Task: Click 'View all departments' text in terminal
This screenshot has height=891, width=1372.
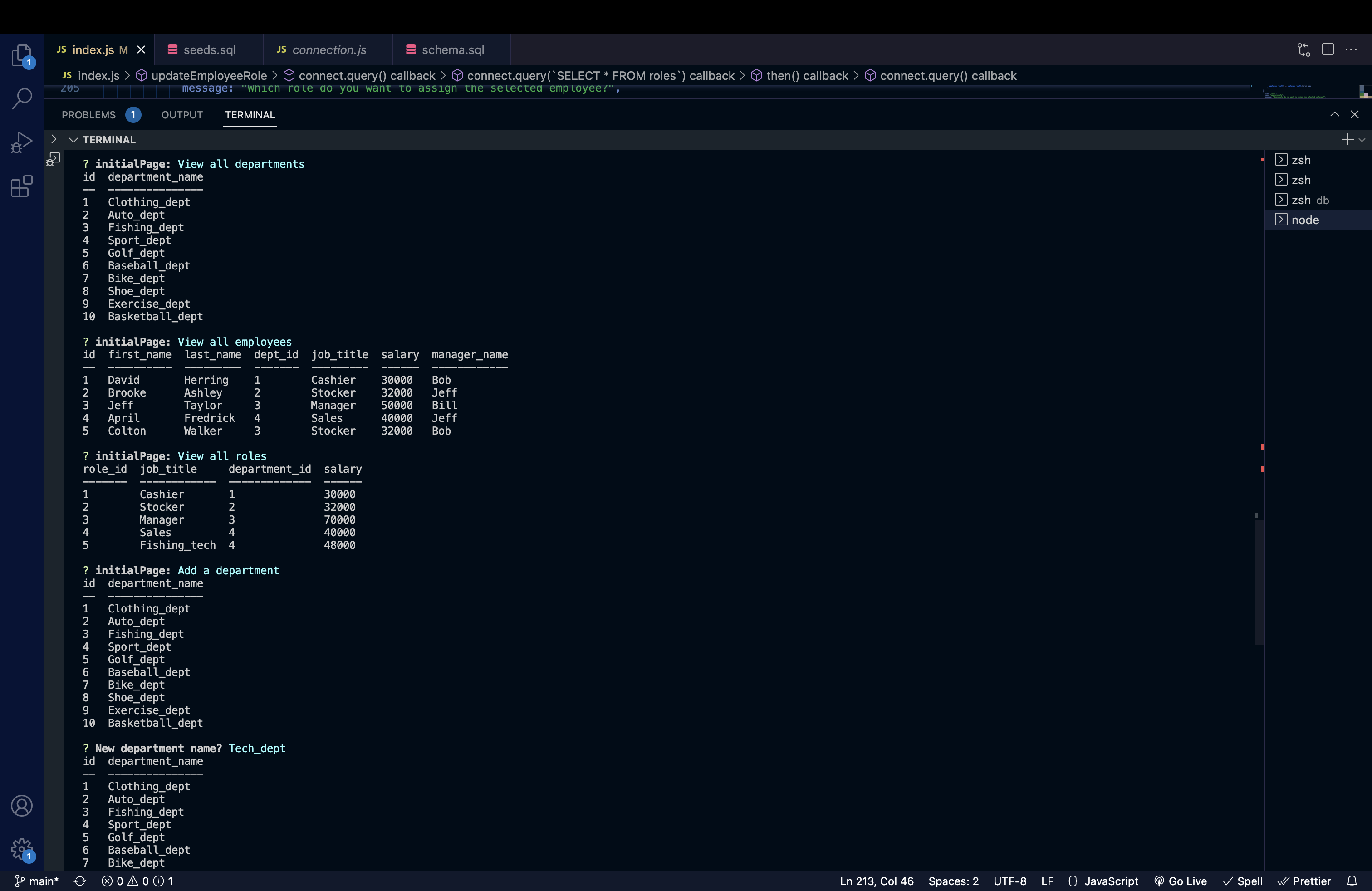Action: click(x=241, y=164)
